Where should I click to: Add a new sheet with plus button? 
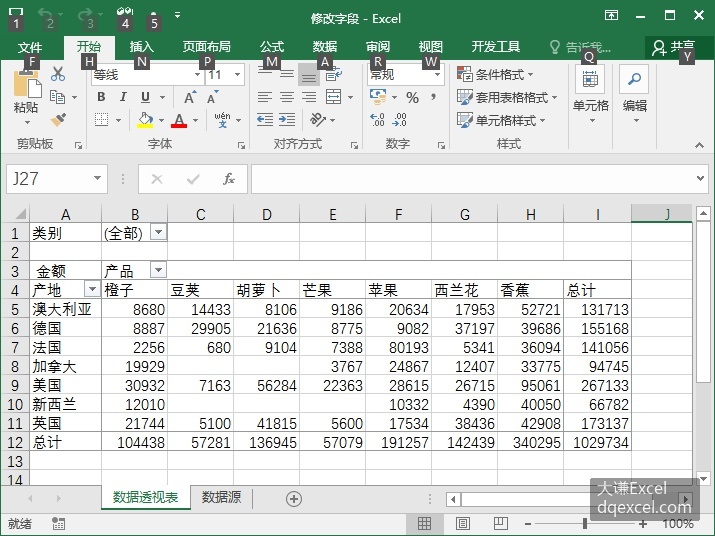294,499
